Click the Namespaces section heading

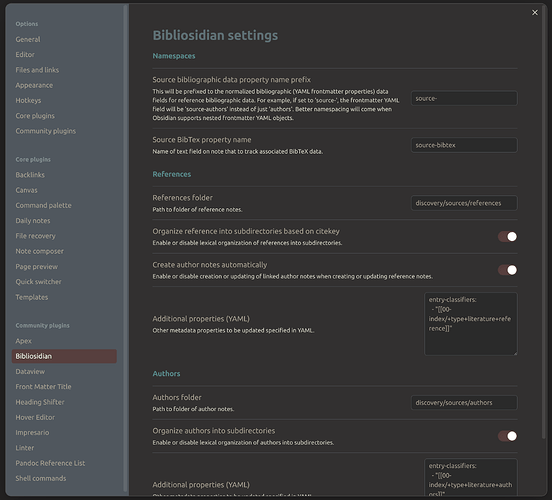point(174,56)
